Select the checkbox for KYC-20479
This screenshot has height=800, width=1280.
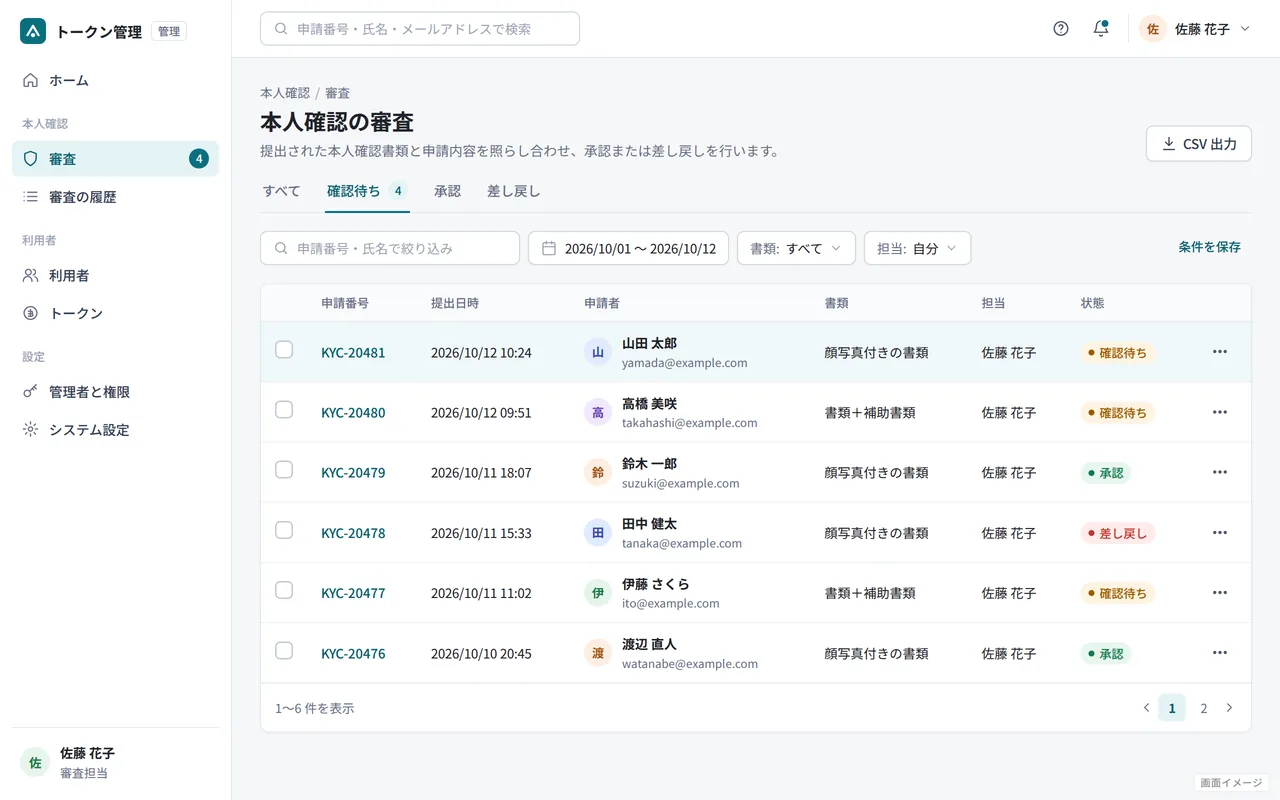[284, 470]
